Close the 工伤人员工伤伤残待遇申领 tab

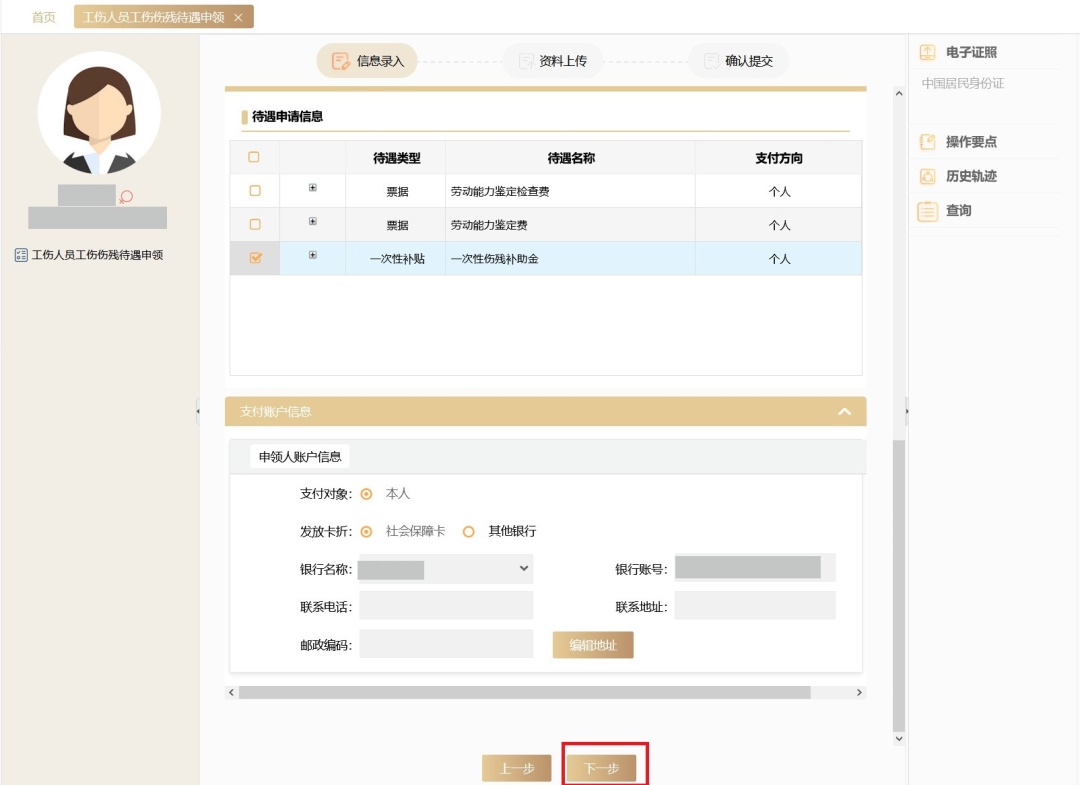pyautogui.click(x=238, y=18)
